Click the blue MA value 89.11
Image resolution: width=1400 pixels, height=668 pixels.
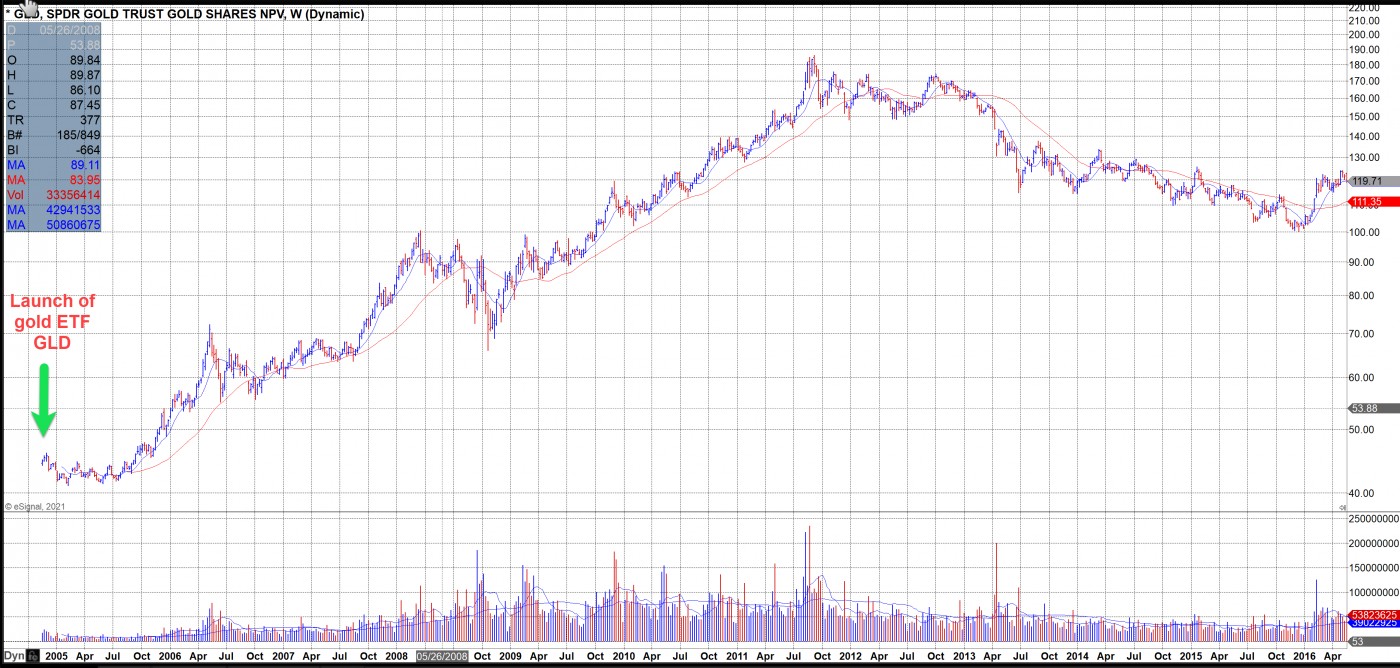pos(85,165)
